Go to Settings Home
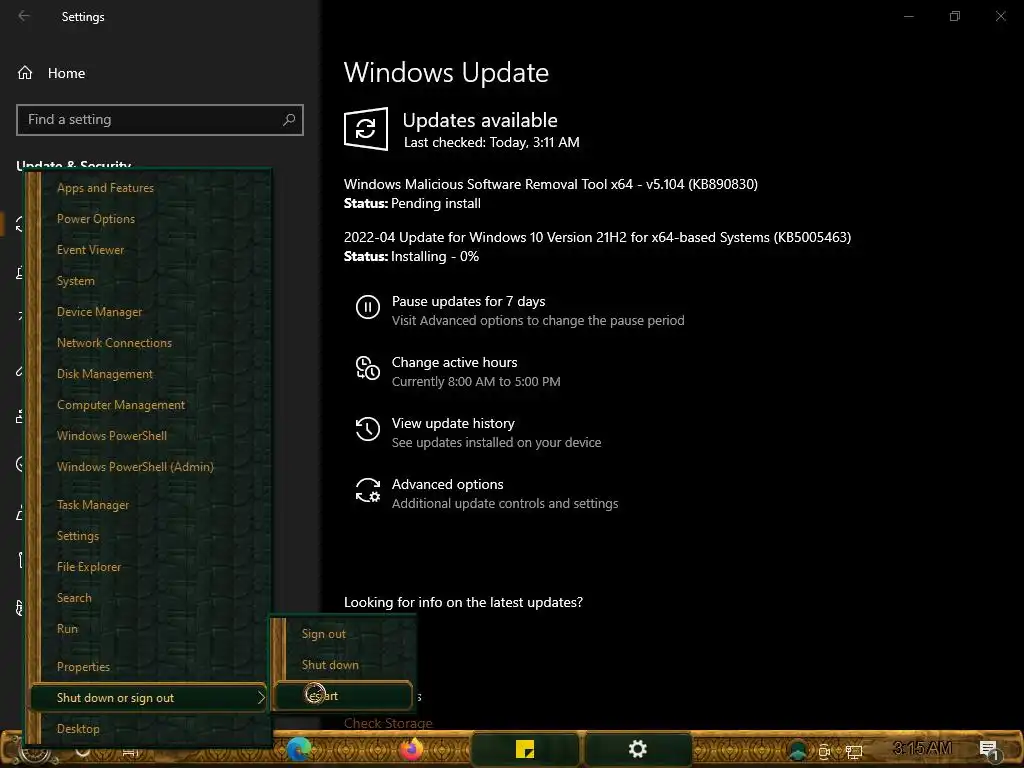1024x768 pixels. (66, 73)
